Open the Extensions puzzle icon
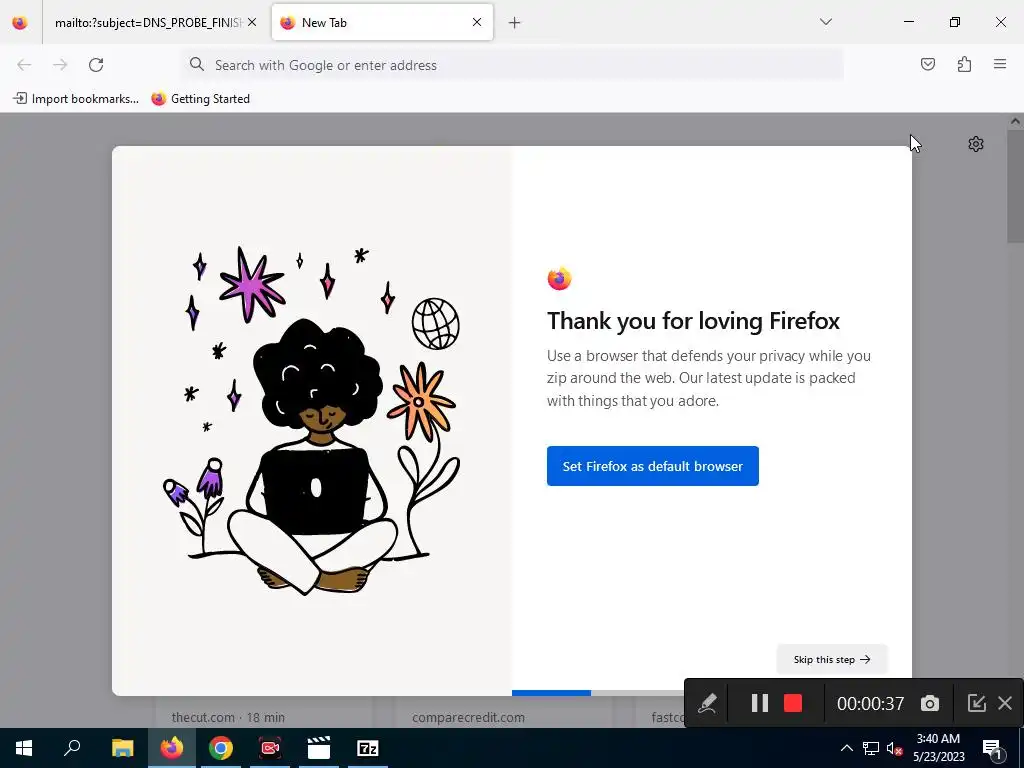 point(964,64)
